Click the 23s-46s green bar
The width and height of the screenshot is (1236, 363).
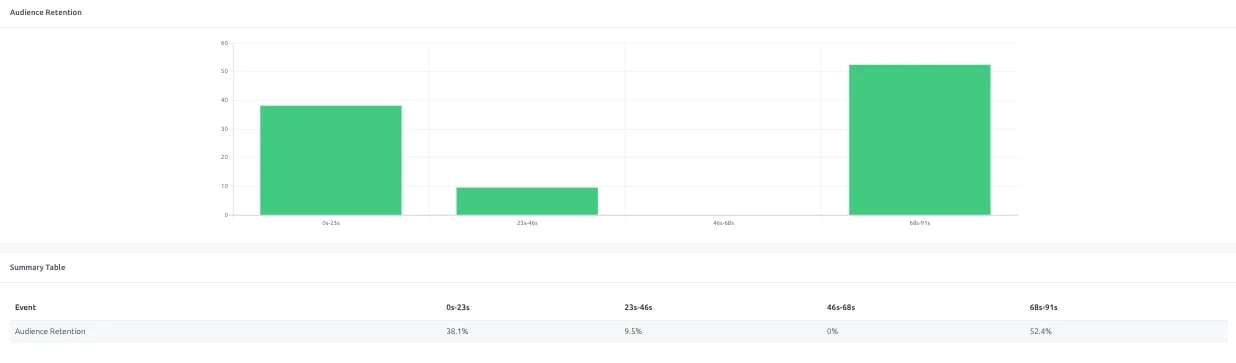point(527,201)
